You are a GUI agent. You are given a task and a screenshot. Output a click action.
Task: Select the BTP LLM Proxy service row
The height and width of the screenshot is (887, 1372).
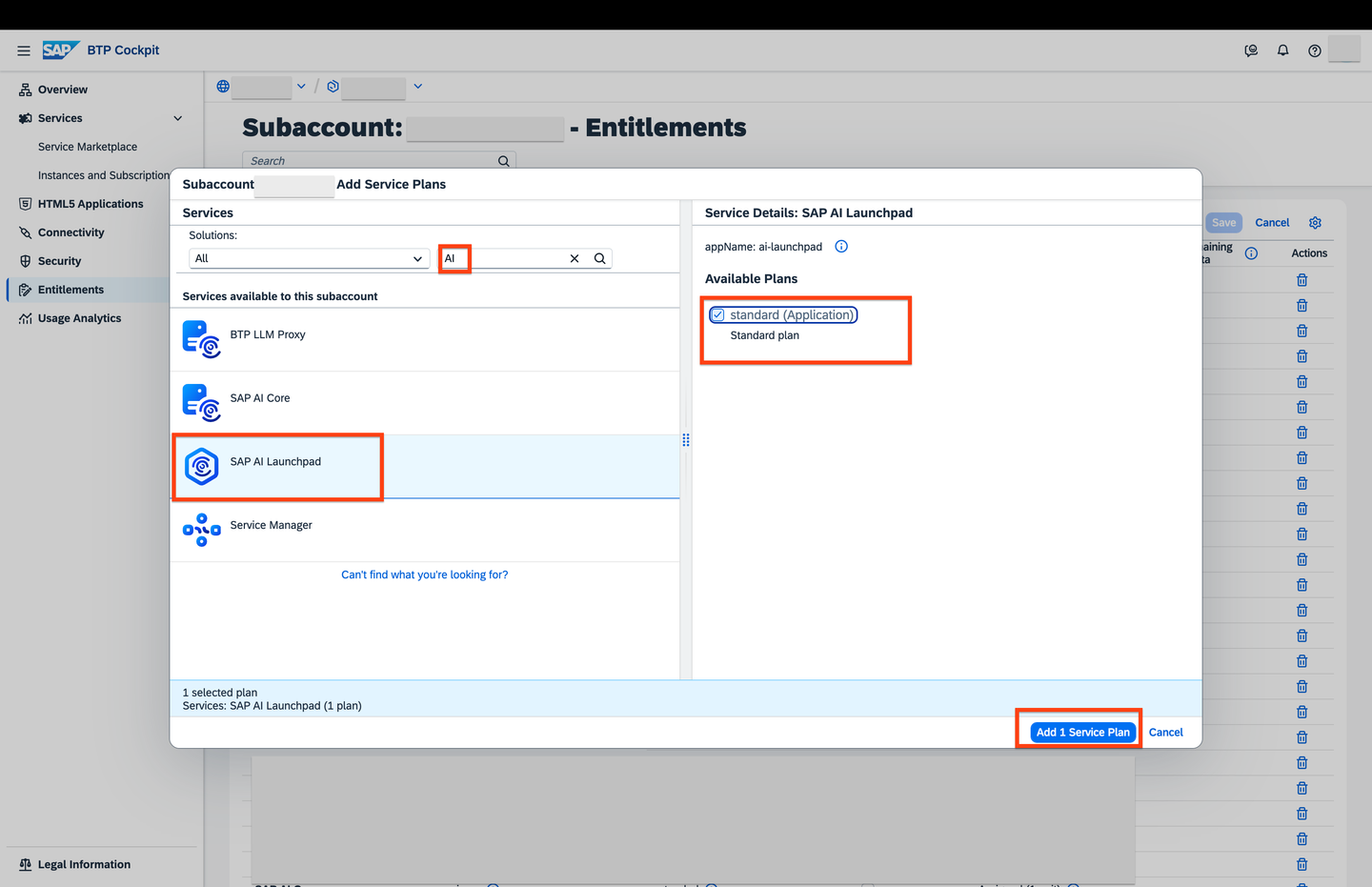(425, 339)
